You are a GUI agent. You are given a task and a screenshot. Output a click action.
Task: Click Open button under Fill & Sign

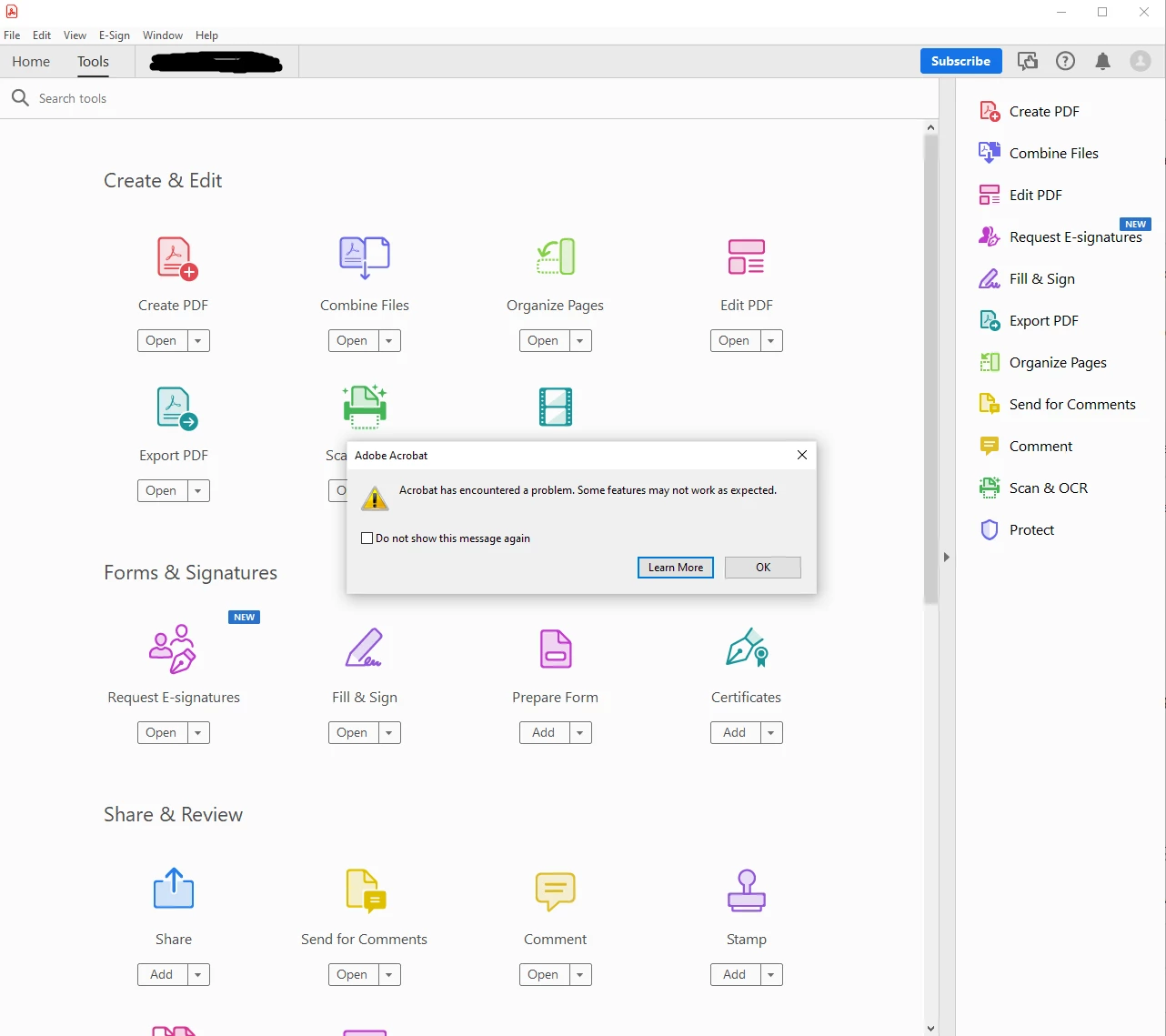[x=353, y=732]
